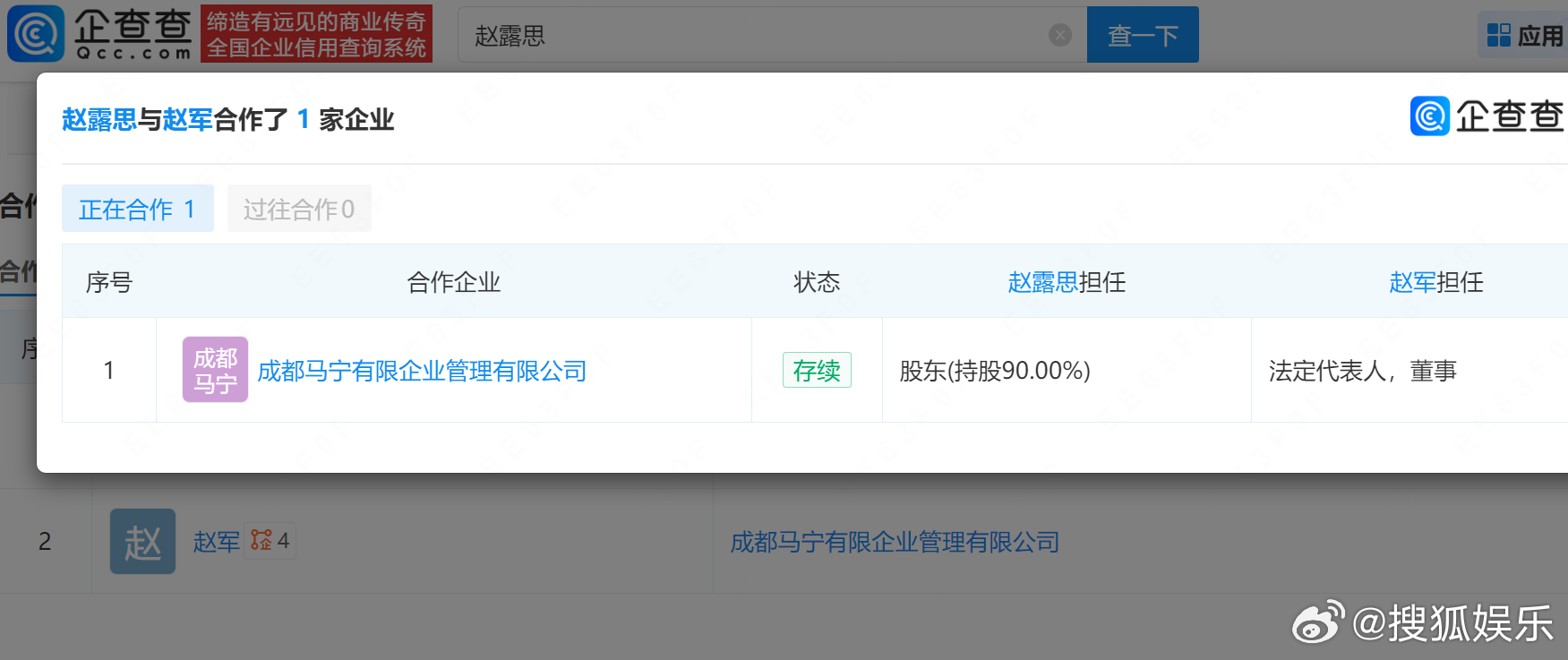
Task: Click the 查一下 search button
Action: (1143, 35)
